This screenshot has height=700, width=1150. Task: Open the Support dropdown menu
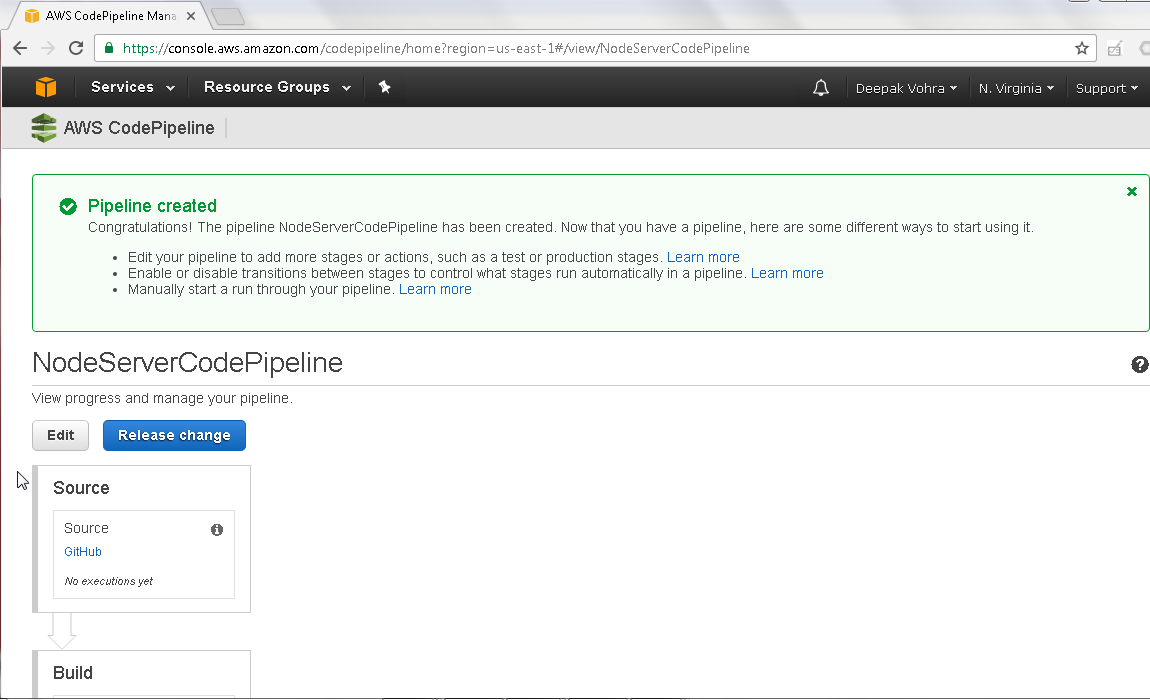[1107, 88]
